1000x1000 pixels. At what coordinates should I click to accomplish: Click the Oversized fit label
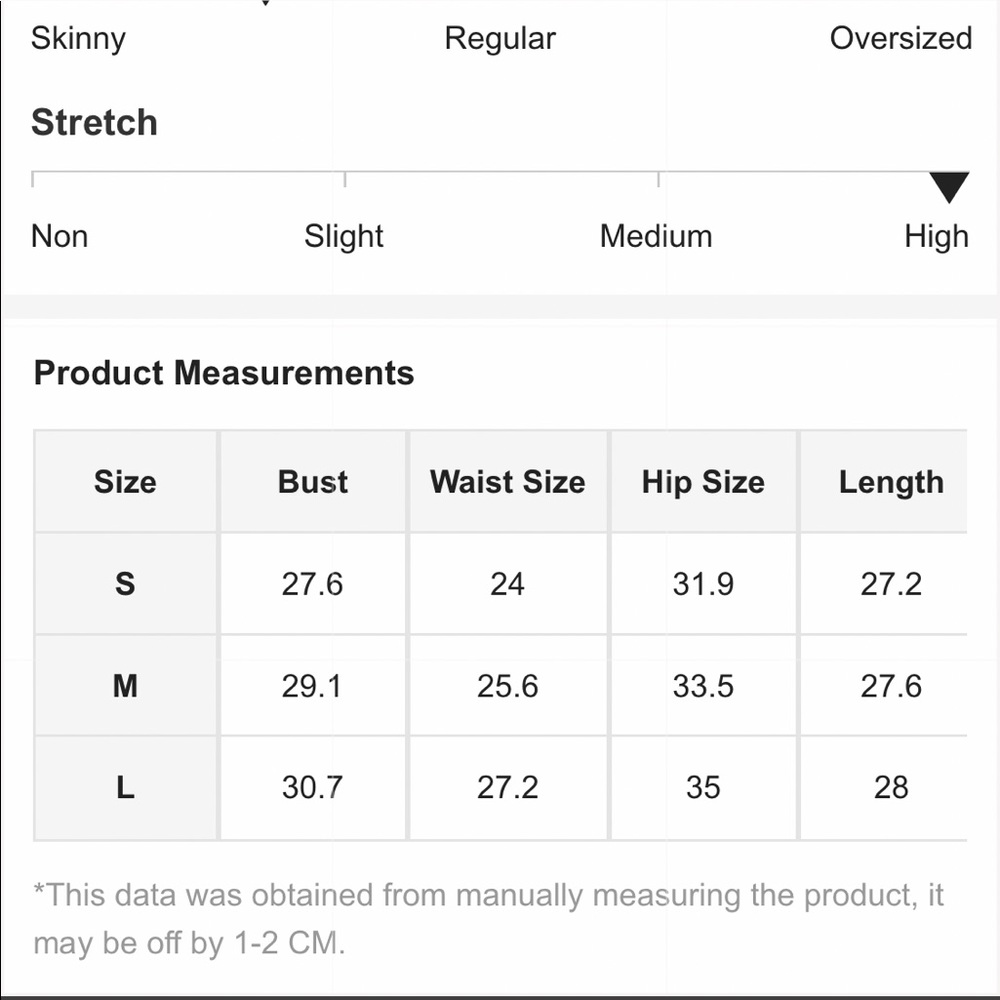pos(901,38)
